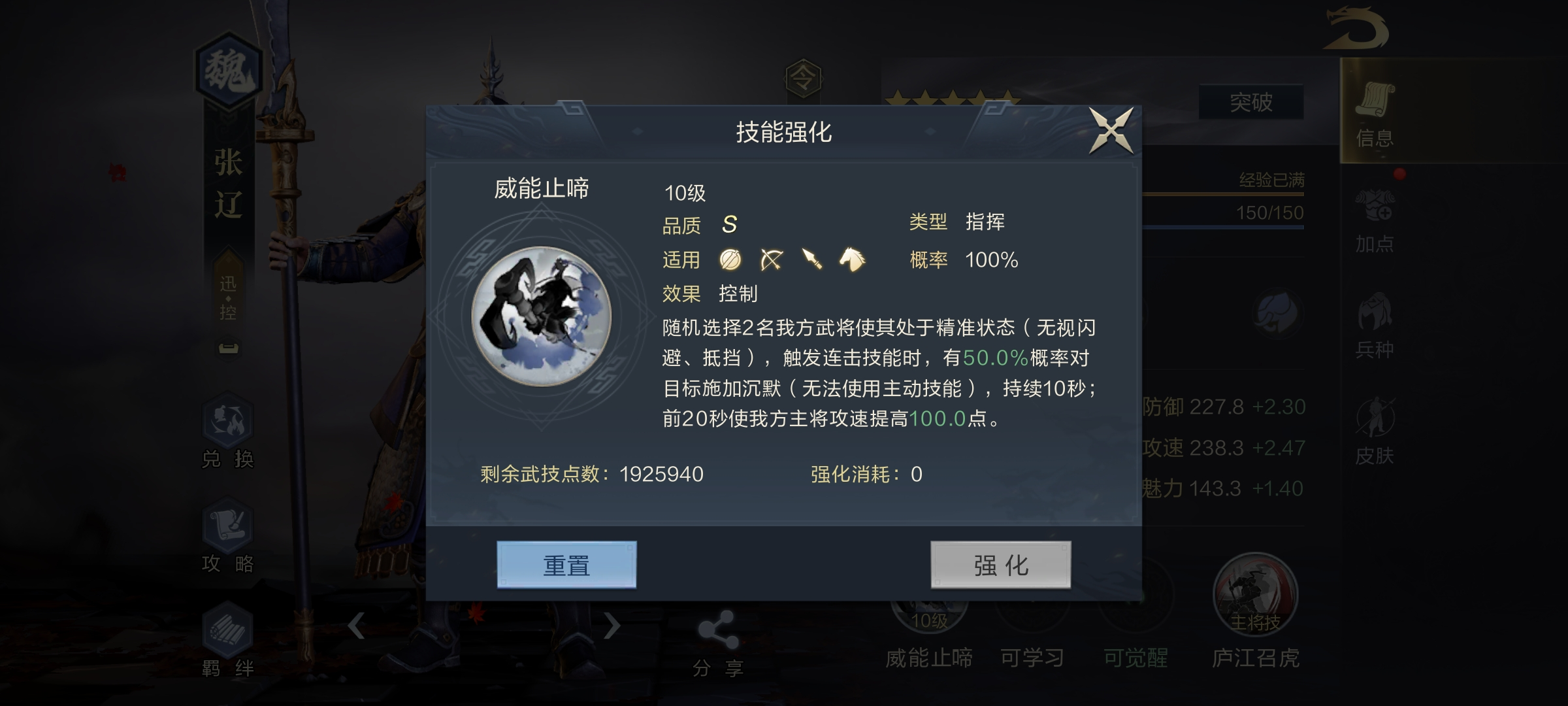Switch to next general with right chevron
Screen dimensions: 1568x706
(x=612, y=626)
